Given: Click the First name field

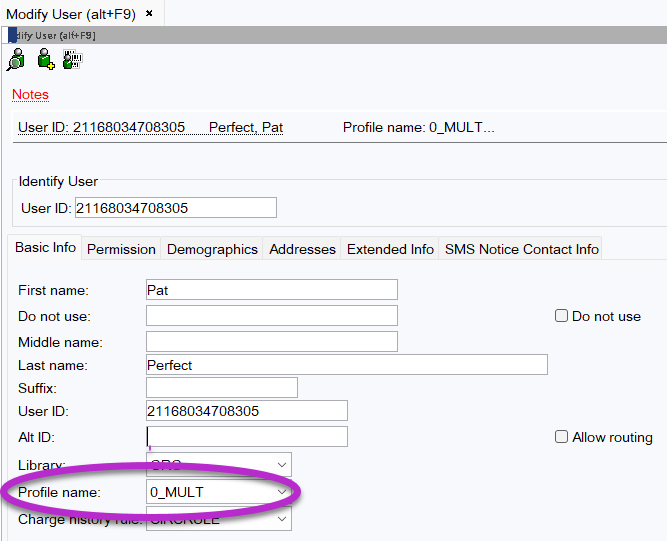Looking at the screenshot, I should coord(271,290).
